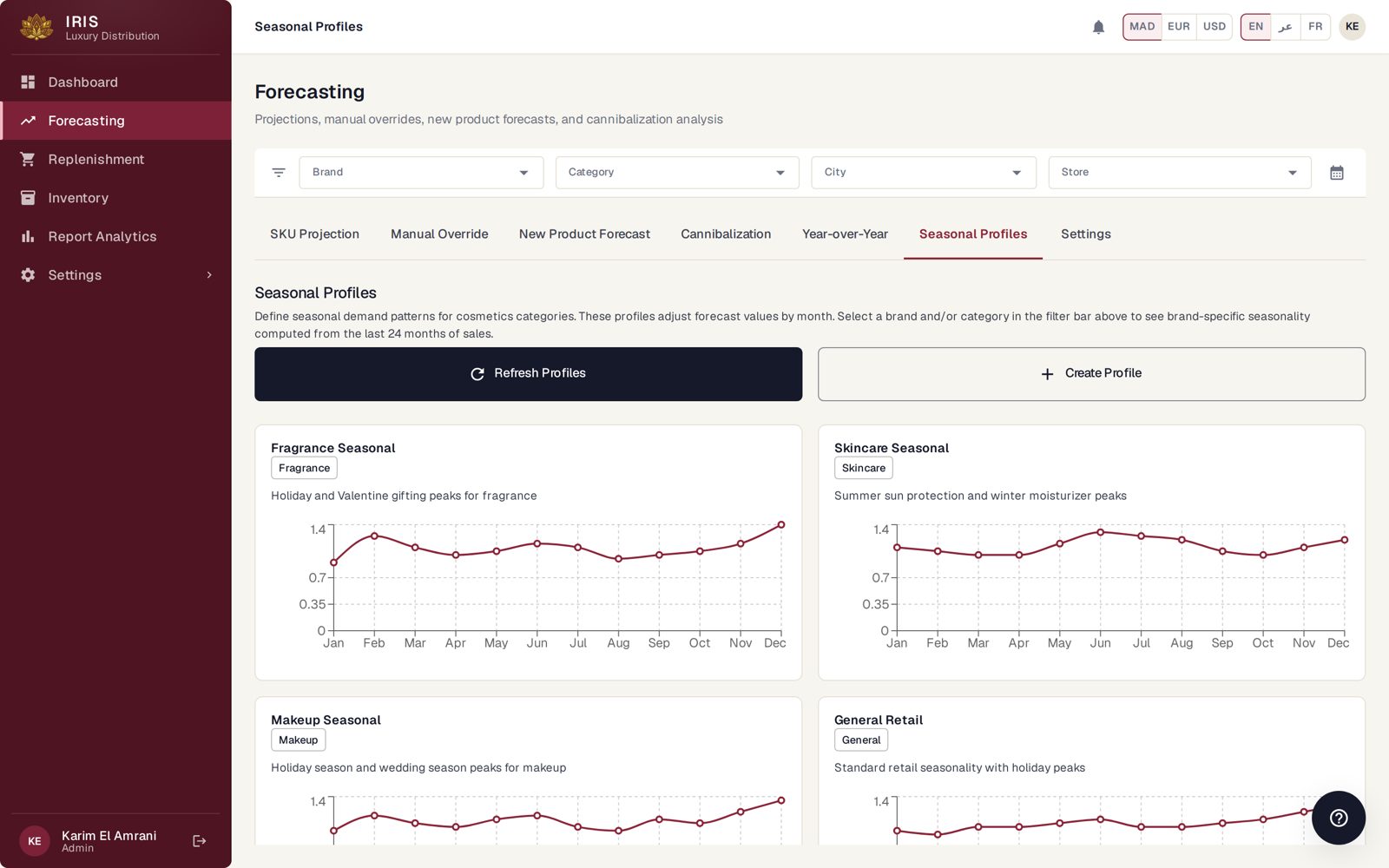Click the Inventory box icon
Image resolution: width=1389 pixels, height=868 pixels.
28,198
